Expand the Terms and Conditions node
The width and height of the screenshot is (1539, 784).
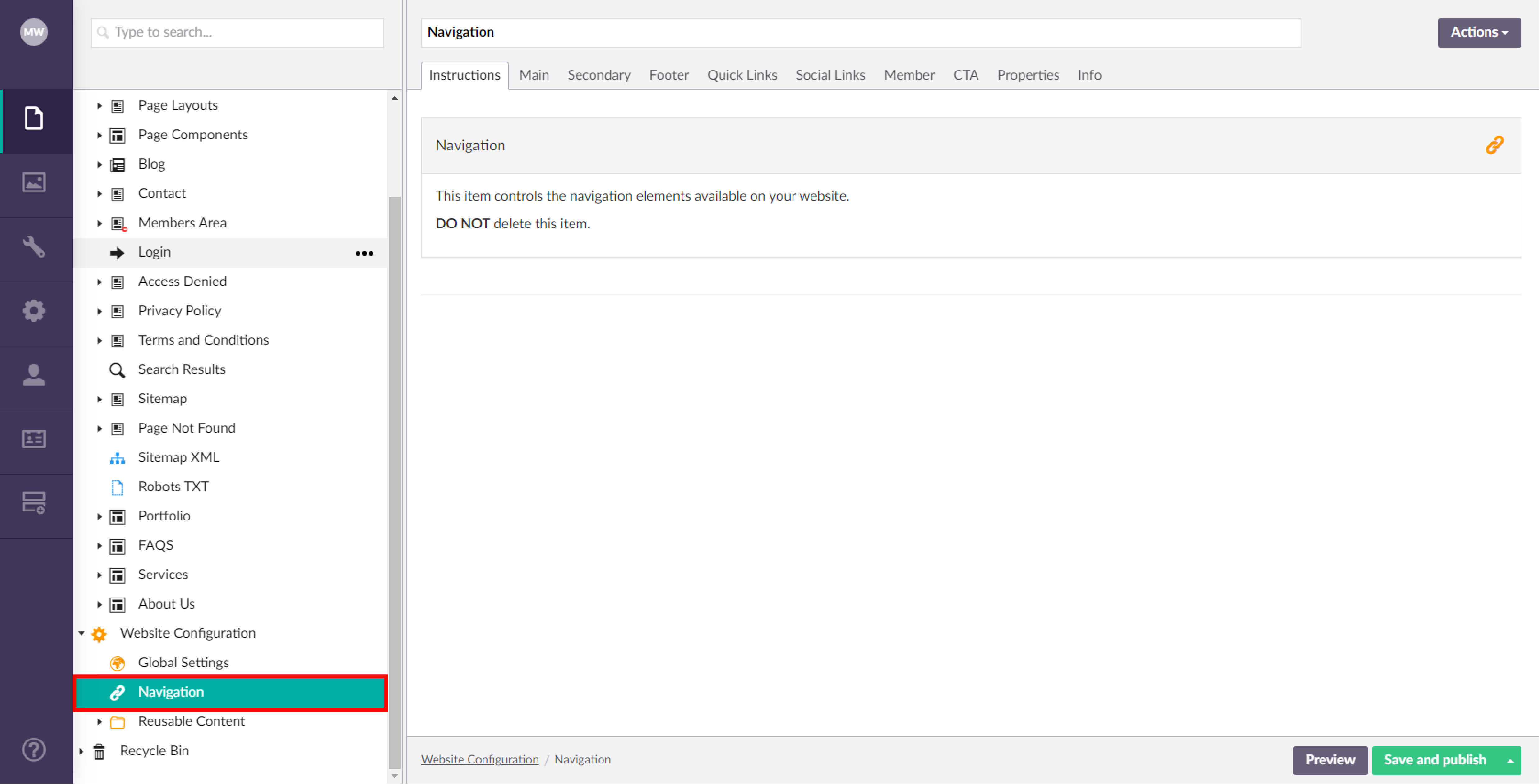click(x=99, y=340)
